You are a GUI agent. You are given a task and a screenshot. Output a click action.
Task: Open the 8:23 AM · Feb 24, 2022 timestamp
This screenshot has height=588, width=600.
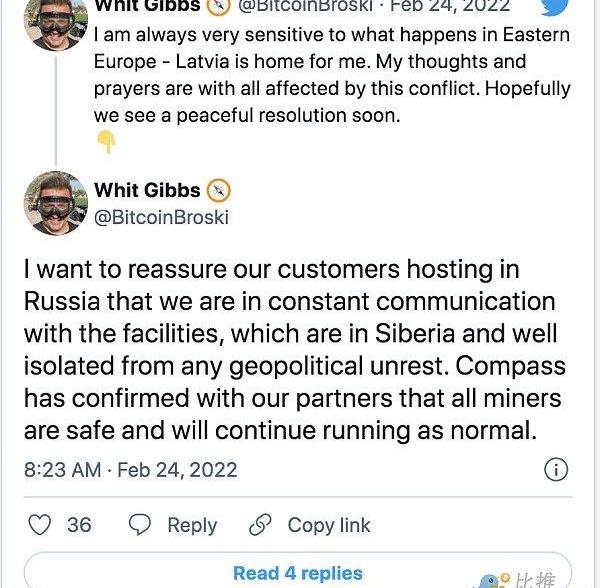pyautogui.click(x=130, y=470)
